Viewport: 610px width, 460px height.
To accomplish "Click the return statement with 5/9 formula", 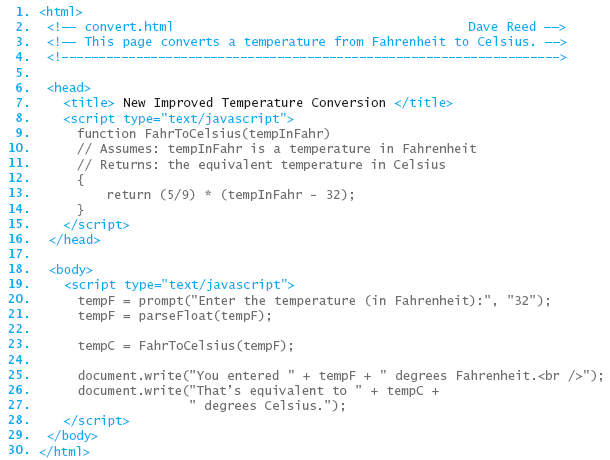I will [230, 195].
